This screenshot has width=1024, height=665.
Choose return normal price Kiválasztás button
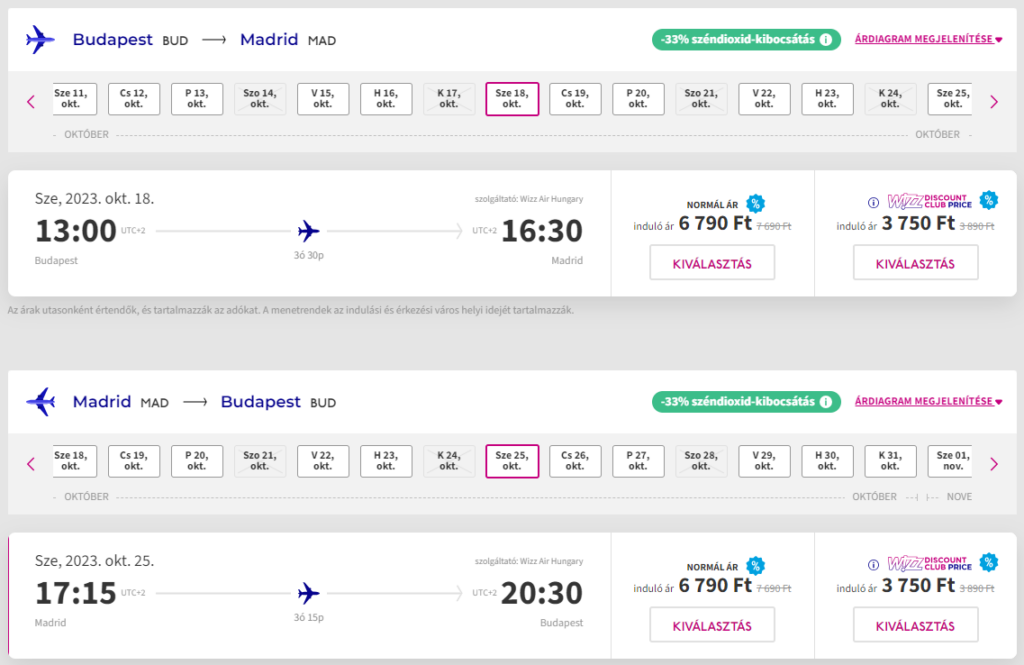pyautogui.click(x=712, y=625)
